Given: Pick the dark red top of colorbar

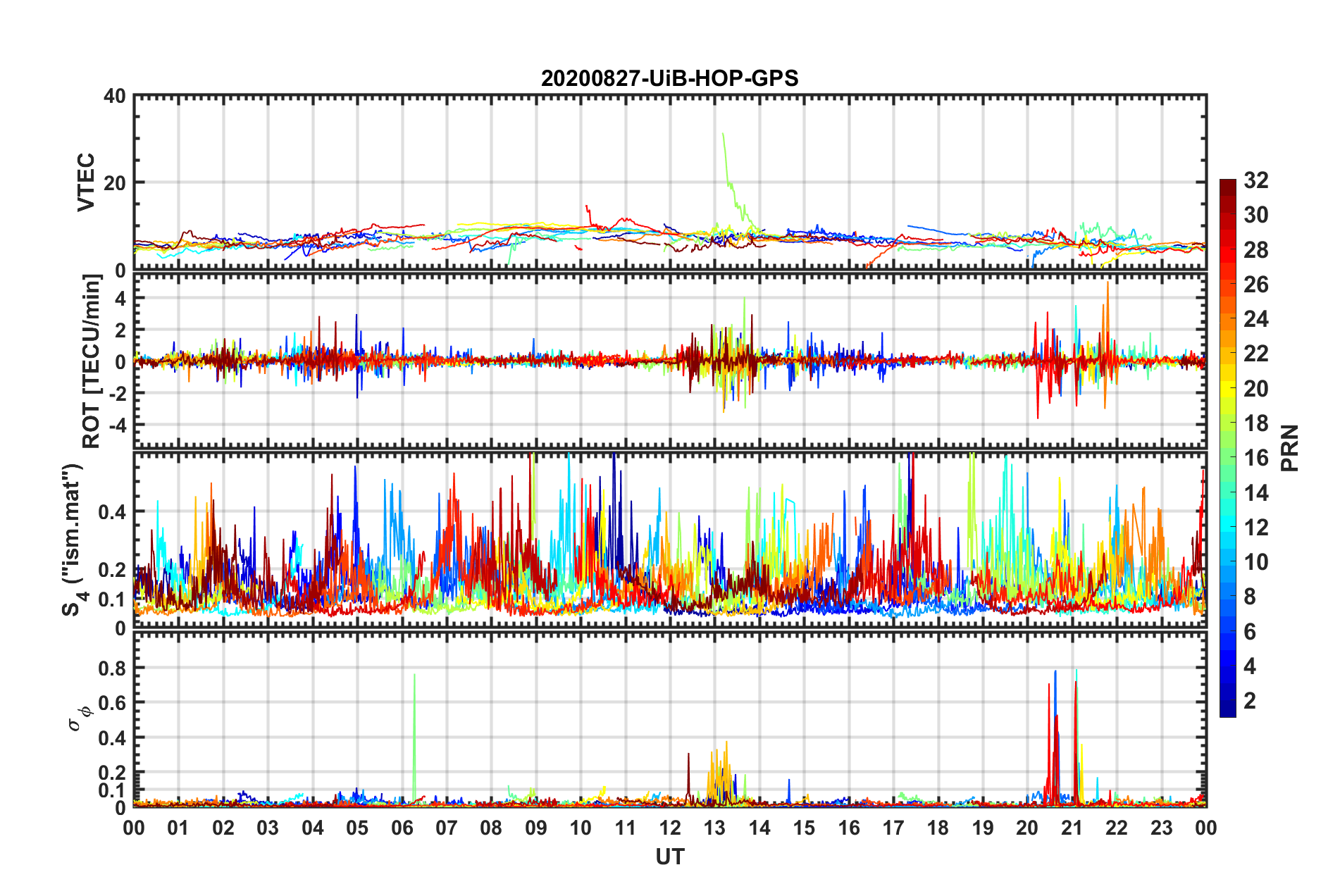Looking at the screenshot, I should point(1228,185).
